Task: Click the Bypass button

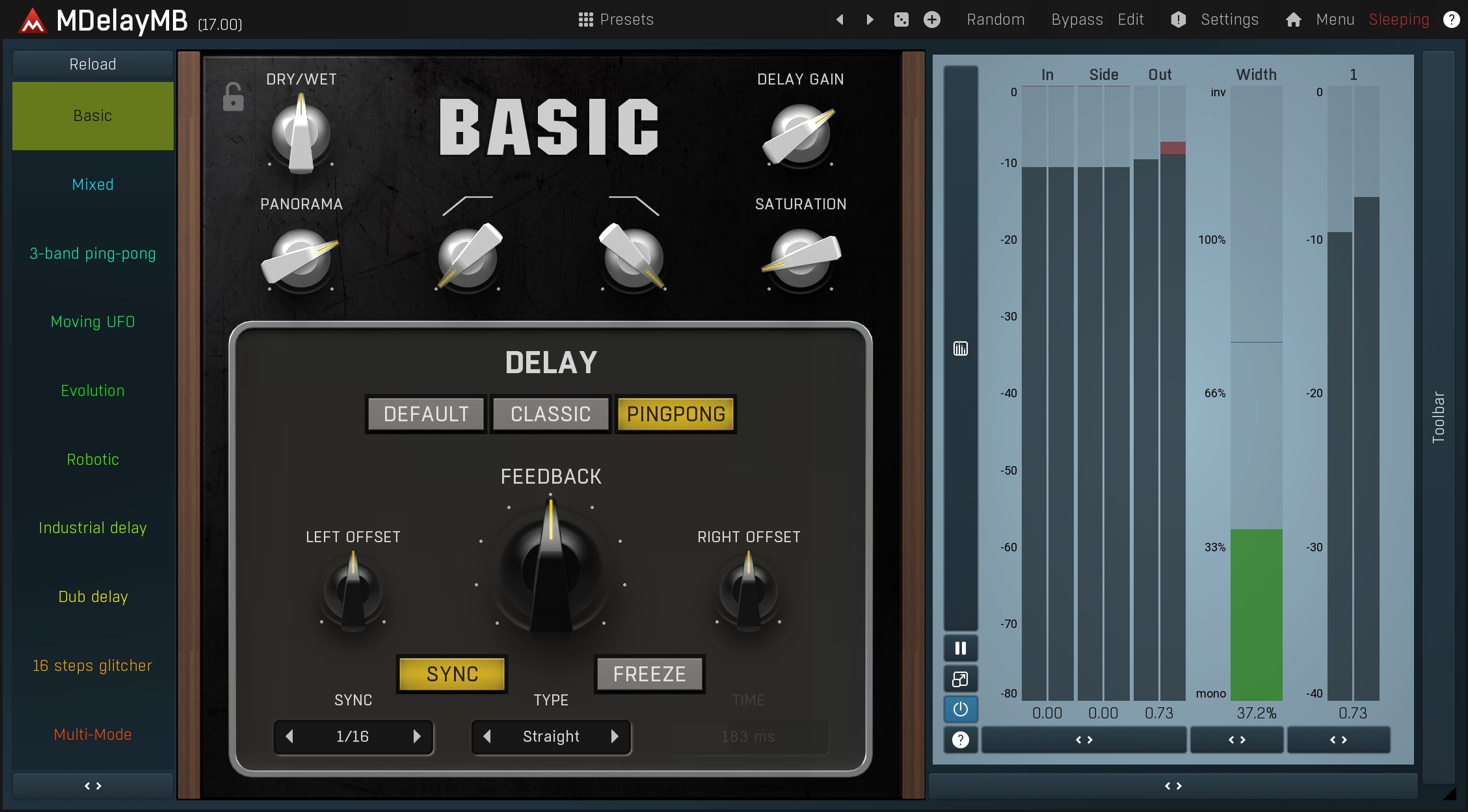Action: (x=1076, y=20)
